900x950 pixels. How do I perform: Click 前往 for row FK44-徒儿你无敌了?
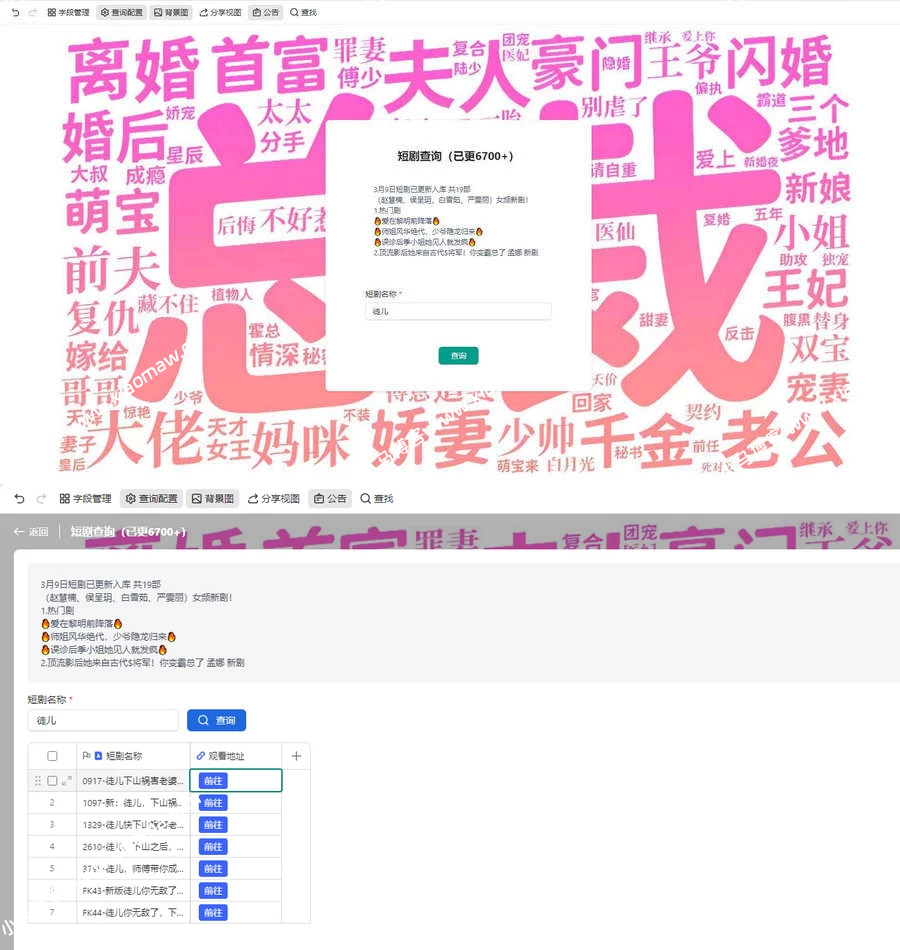point(213,912)
